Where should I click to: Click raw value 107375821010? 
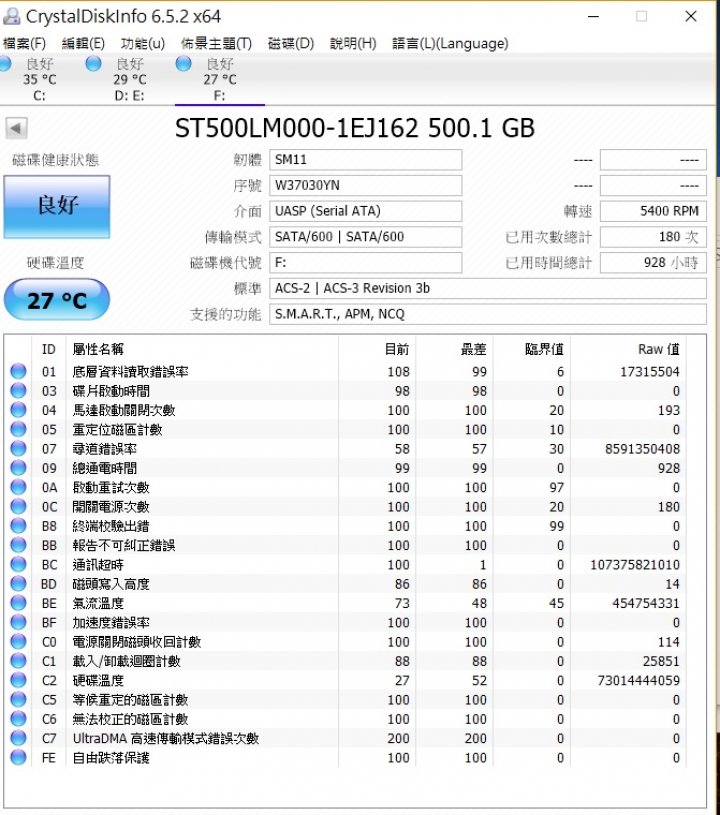coord(635,564)
